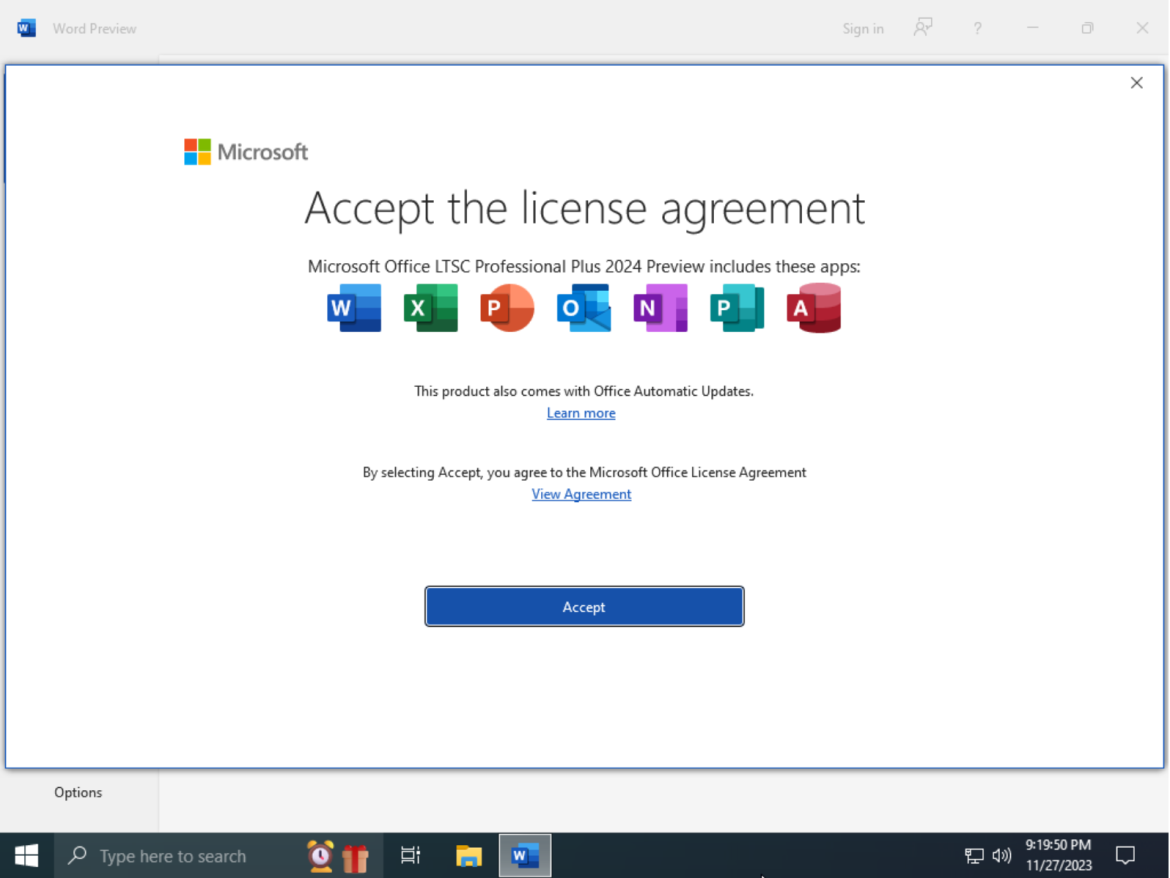Open the notification center icon
Screen dimensions: 1170x878
(x=1125, y=856)
